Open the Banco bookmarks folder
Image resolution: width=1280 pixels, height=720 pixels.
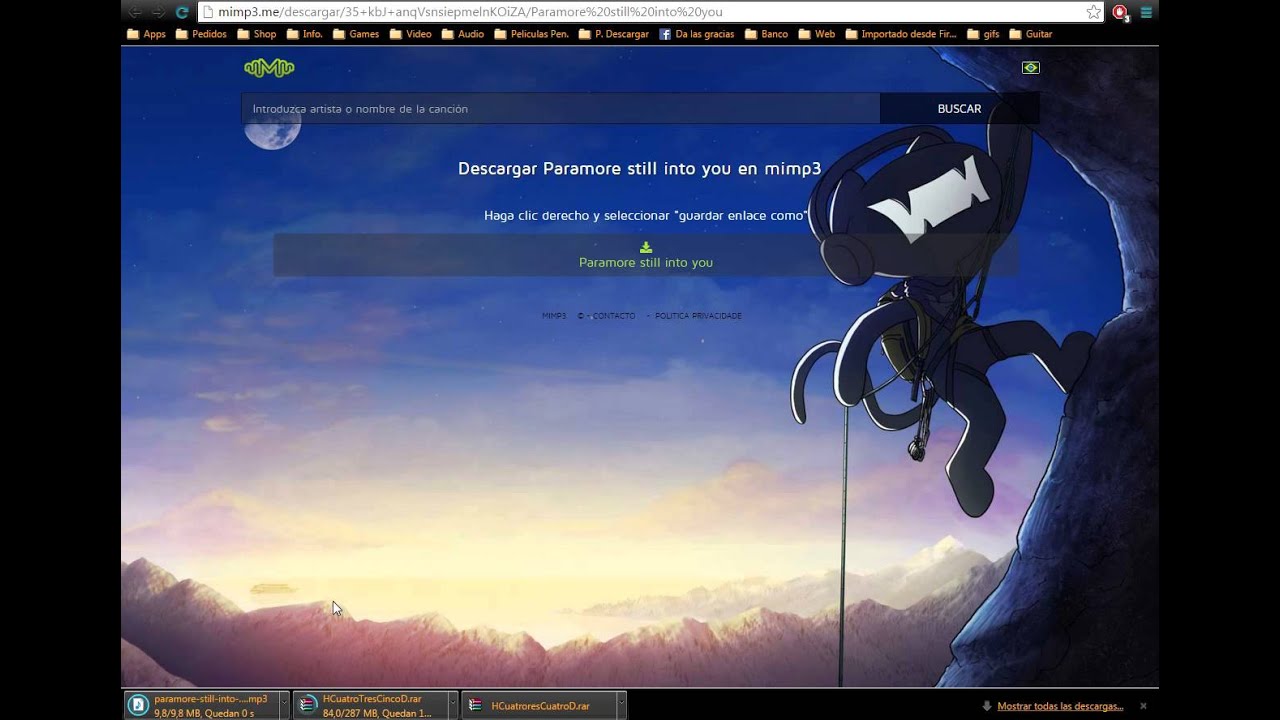[x=766, y=34]
